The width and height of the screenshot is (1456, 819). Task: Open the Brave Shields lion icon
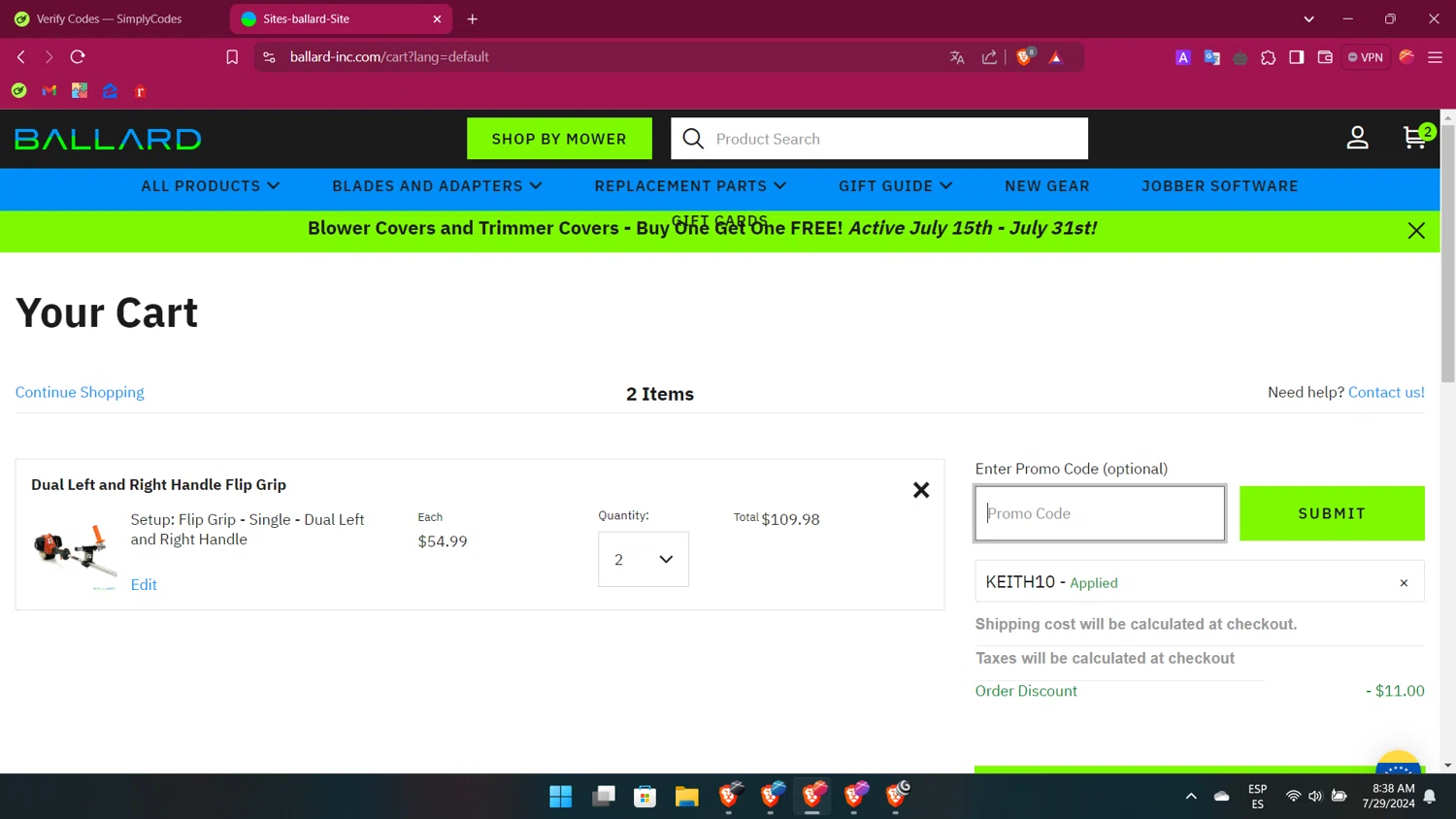(1025, 56)
